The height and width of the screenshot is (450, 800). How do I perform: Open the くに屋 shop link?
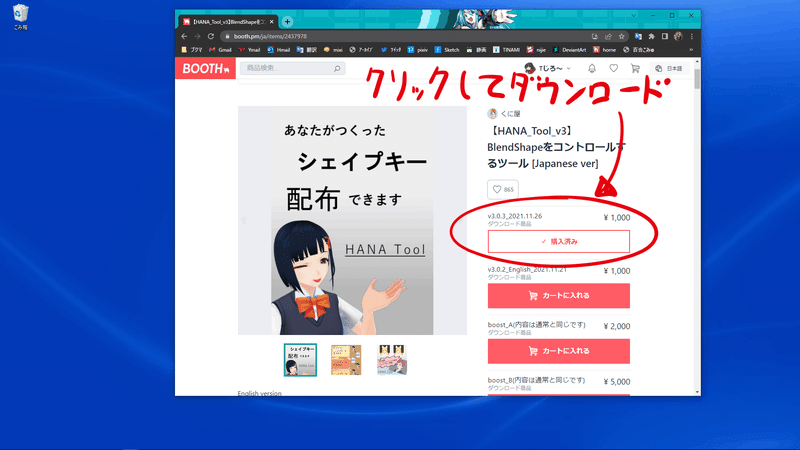click(x=504, y=114)
